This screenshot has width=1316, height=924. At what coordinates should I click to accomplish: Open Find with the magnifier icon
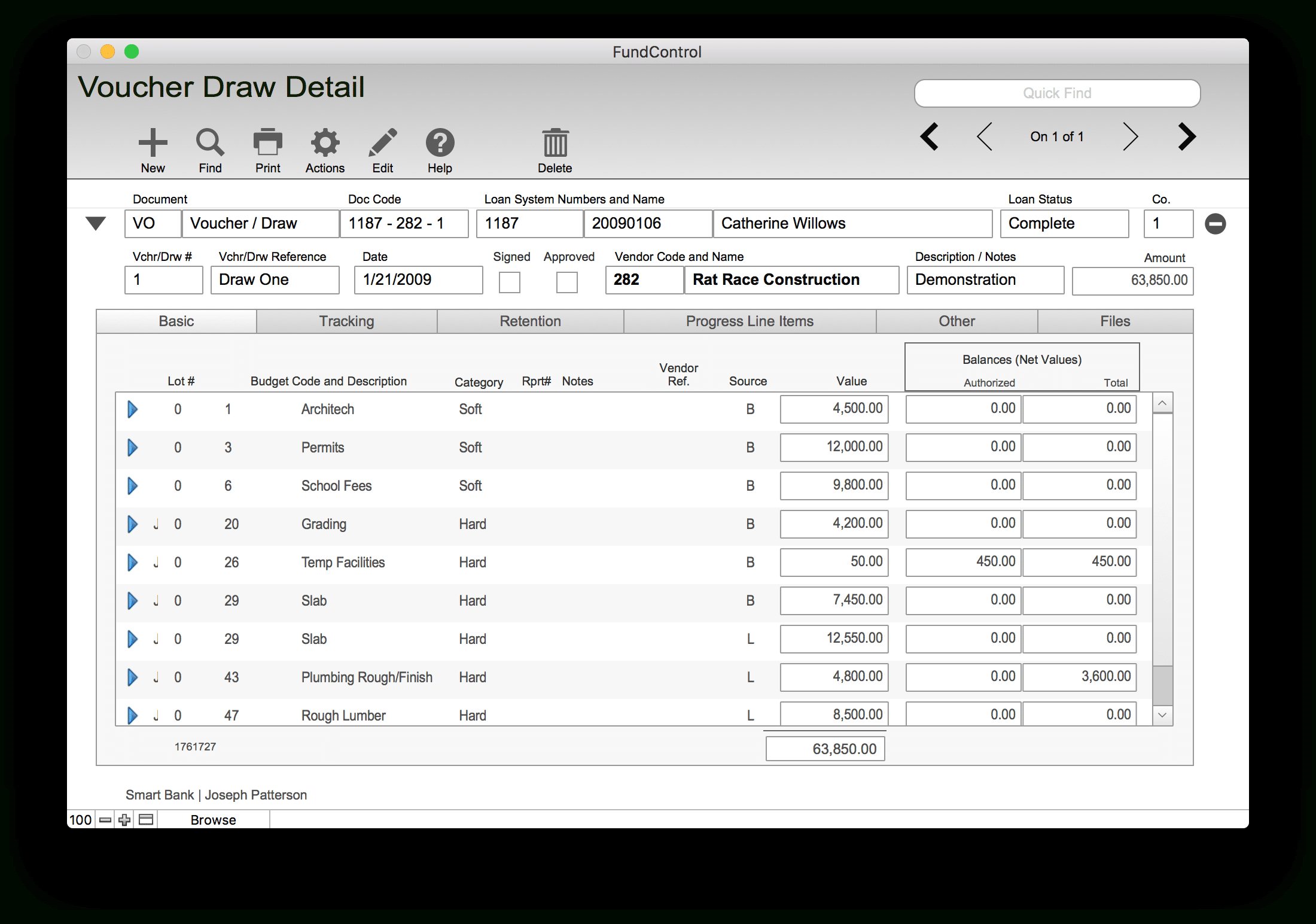(210, 142)
